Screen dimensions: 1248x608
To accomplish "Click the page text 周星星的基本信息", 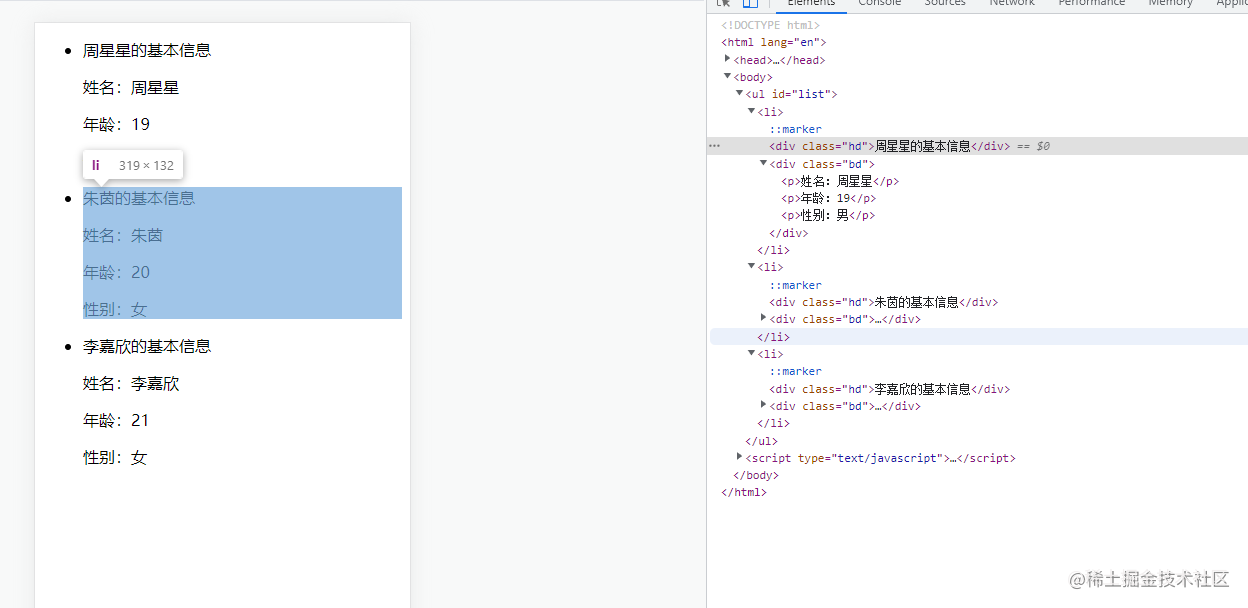I will [x=147, y=50].
